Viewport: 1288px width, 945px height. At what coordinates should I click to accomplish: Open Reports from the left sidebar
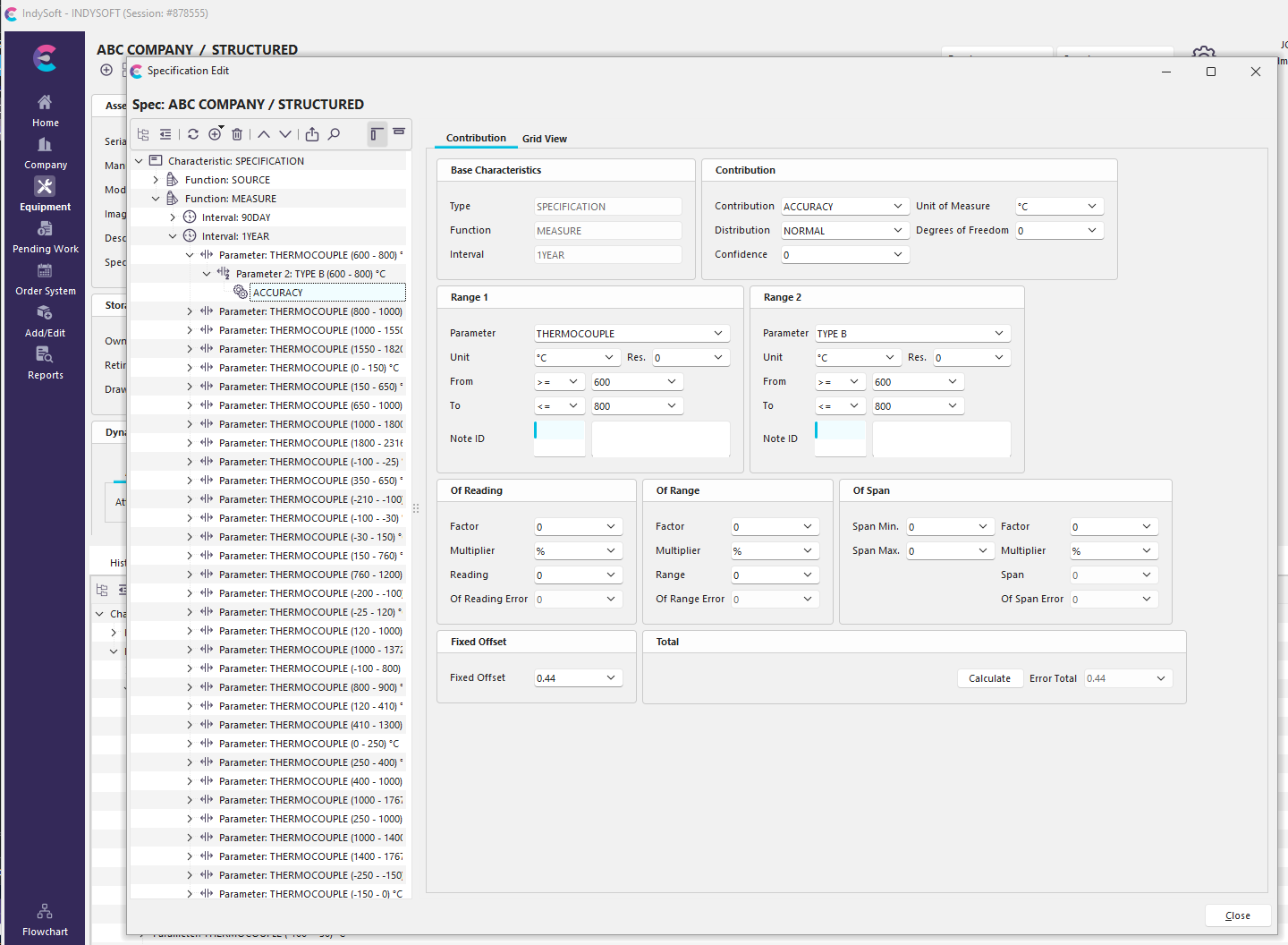coord(45,363)
